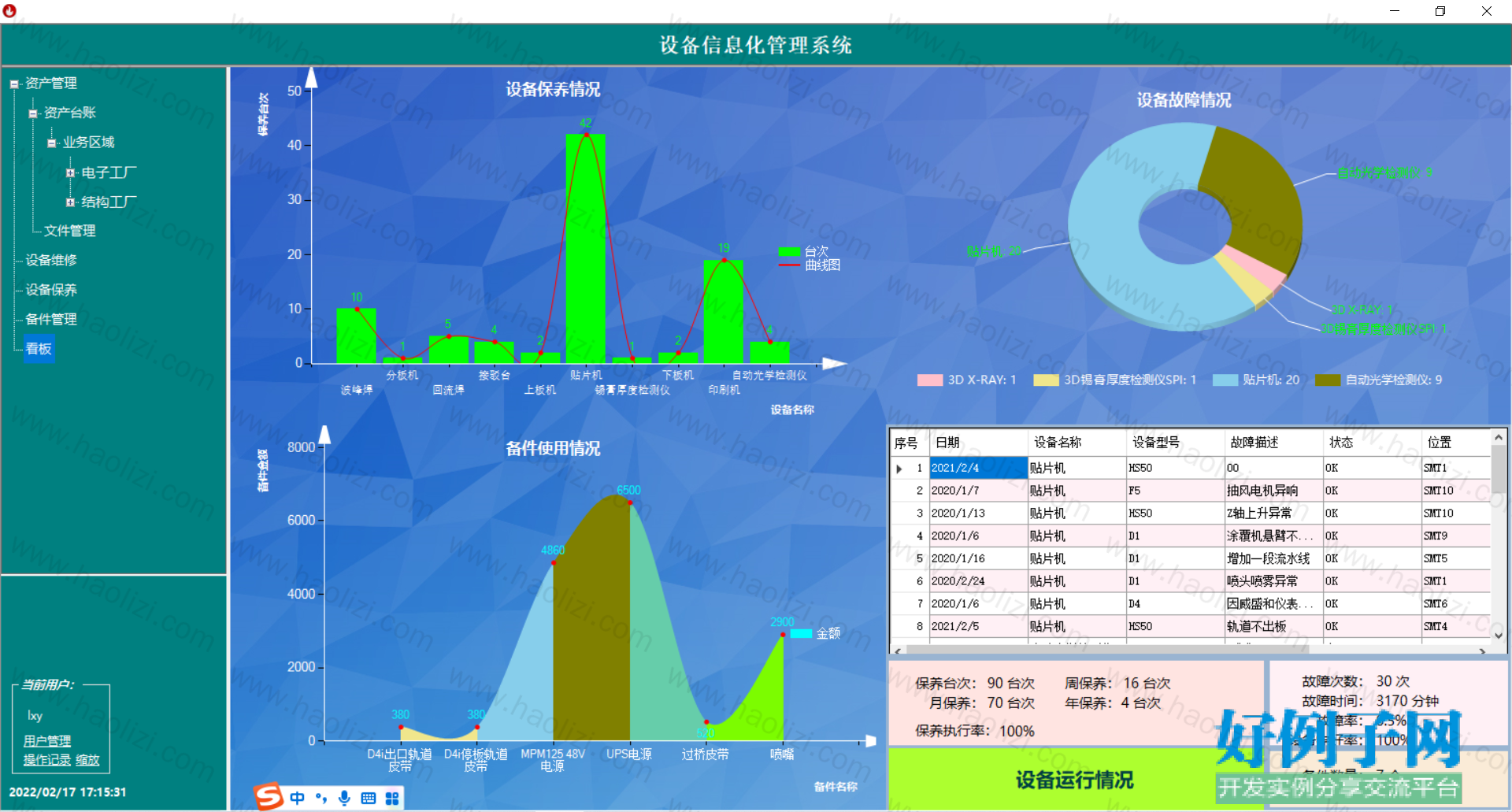Viewport: 1512px width, 812px height.
Task: Click the 6500 data point on area chart
Action: [630, 502]
